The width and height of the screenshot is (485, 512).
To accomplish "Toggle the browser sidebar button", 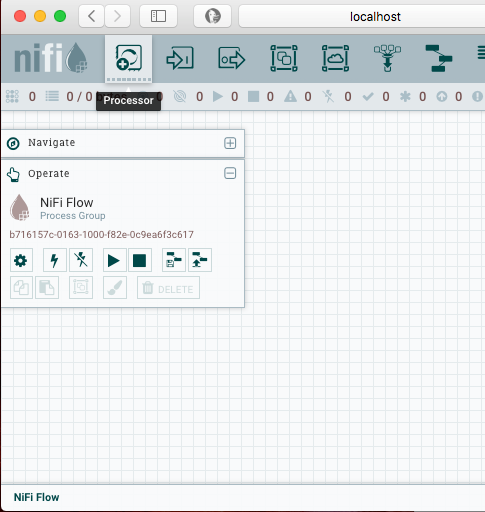I will (158, 16).
